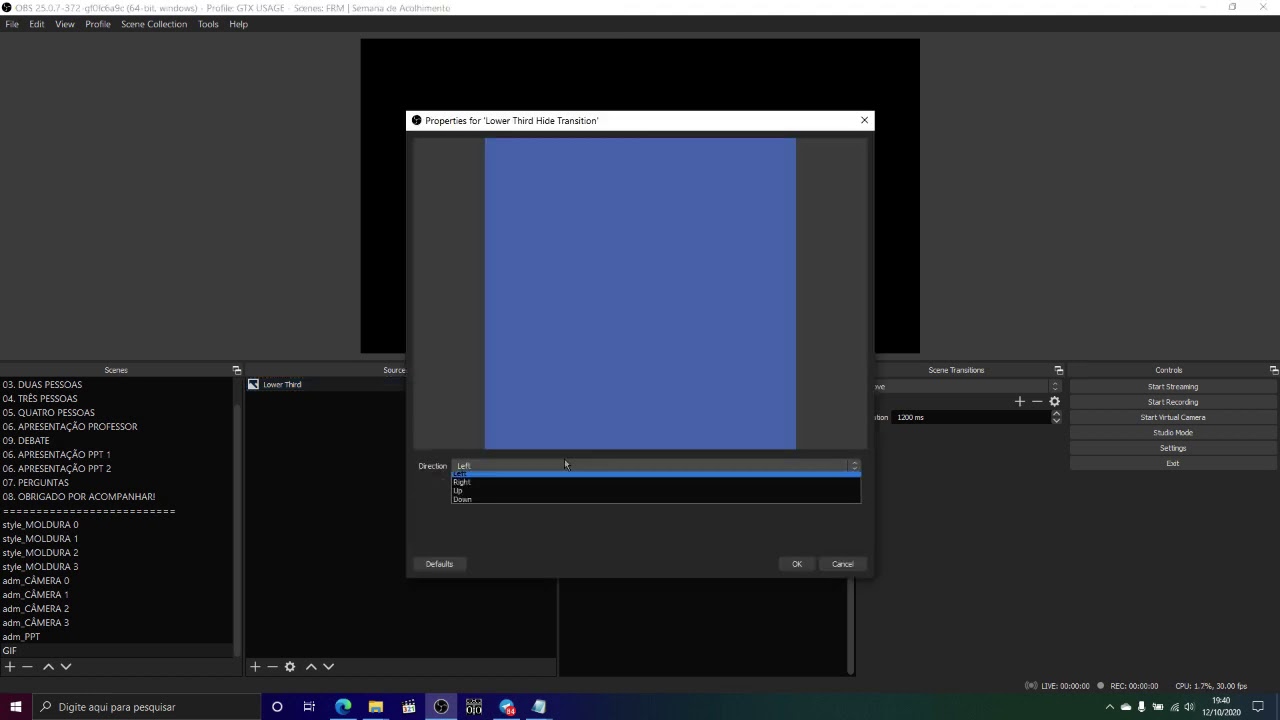Click the 1200 ms duration field
This screenshot has height=720, width=1280.
coord(970,417)
